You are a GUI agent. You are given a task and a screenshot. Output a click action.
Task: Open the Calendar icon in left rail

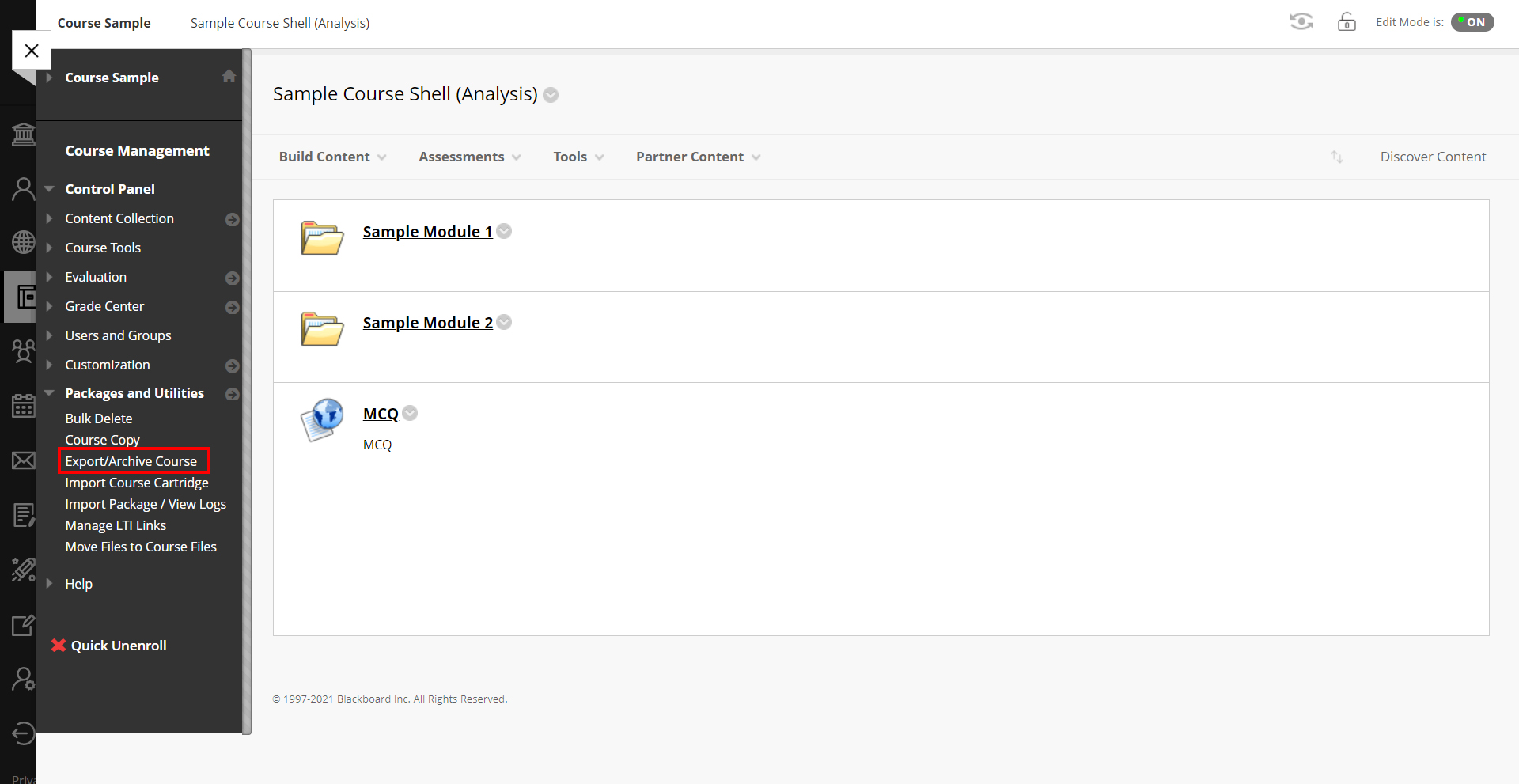(24, 405)
